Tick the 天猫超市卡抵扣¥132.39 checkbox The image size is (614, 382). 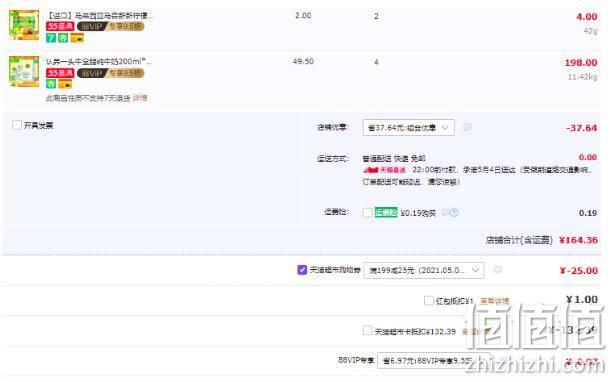(367, 331)
